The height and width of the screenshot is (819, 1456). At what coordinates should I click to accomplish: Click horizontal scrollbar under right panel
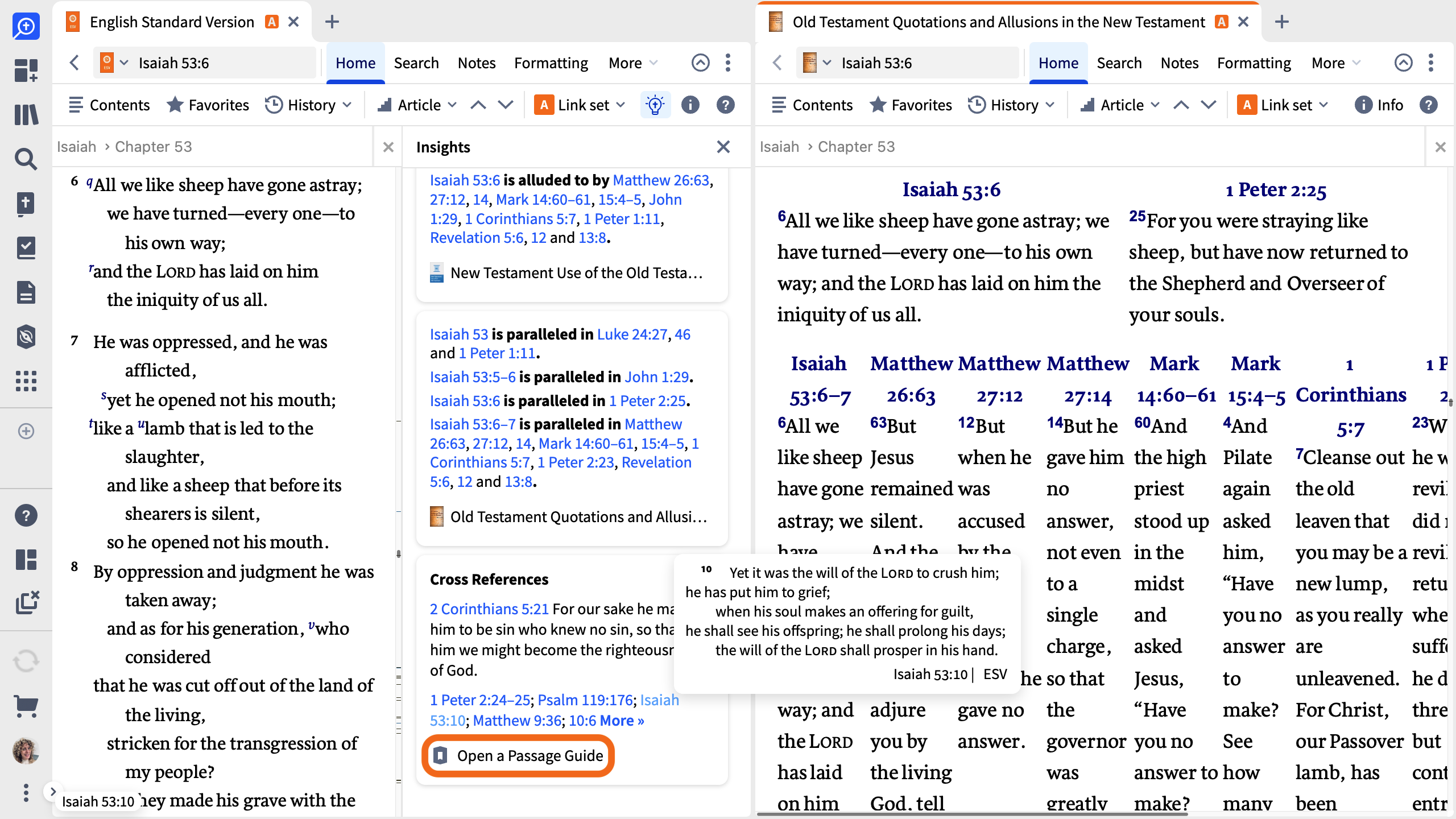pos(973,814)
